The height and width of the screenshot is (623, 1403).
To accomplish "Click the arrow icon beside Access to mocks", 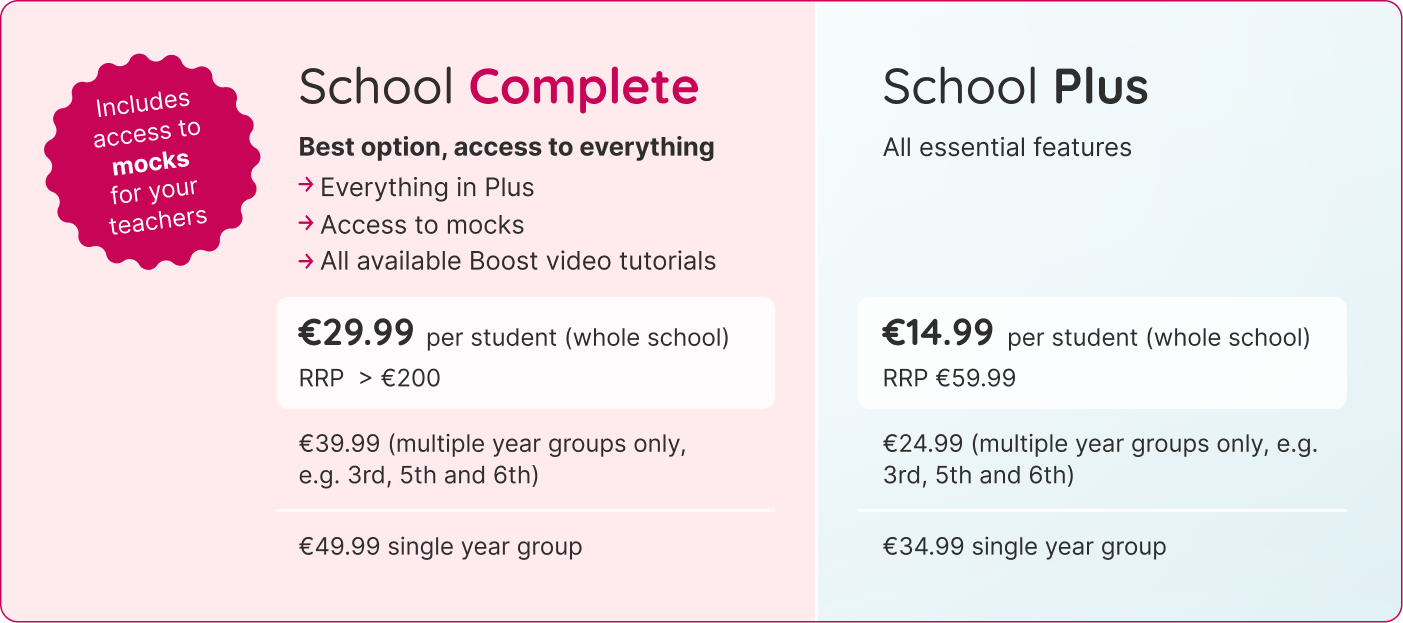I will click(x=307, y=223).
